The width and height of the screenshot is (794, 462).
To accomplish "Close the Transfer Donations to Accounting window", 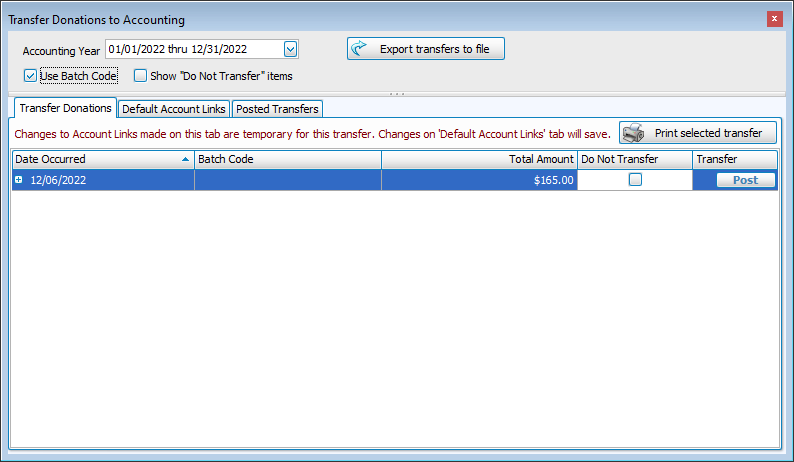I will (774, 19).
